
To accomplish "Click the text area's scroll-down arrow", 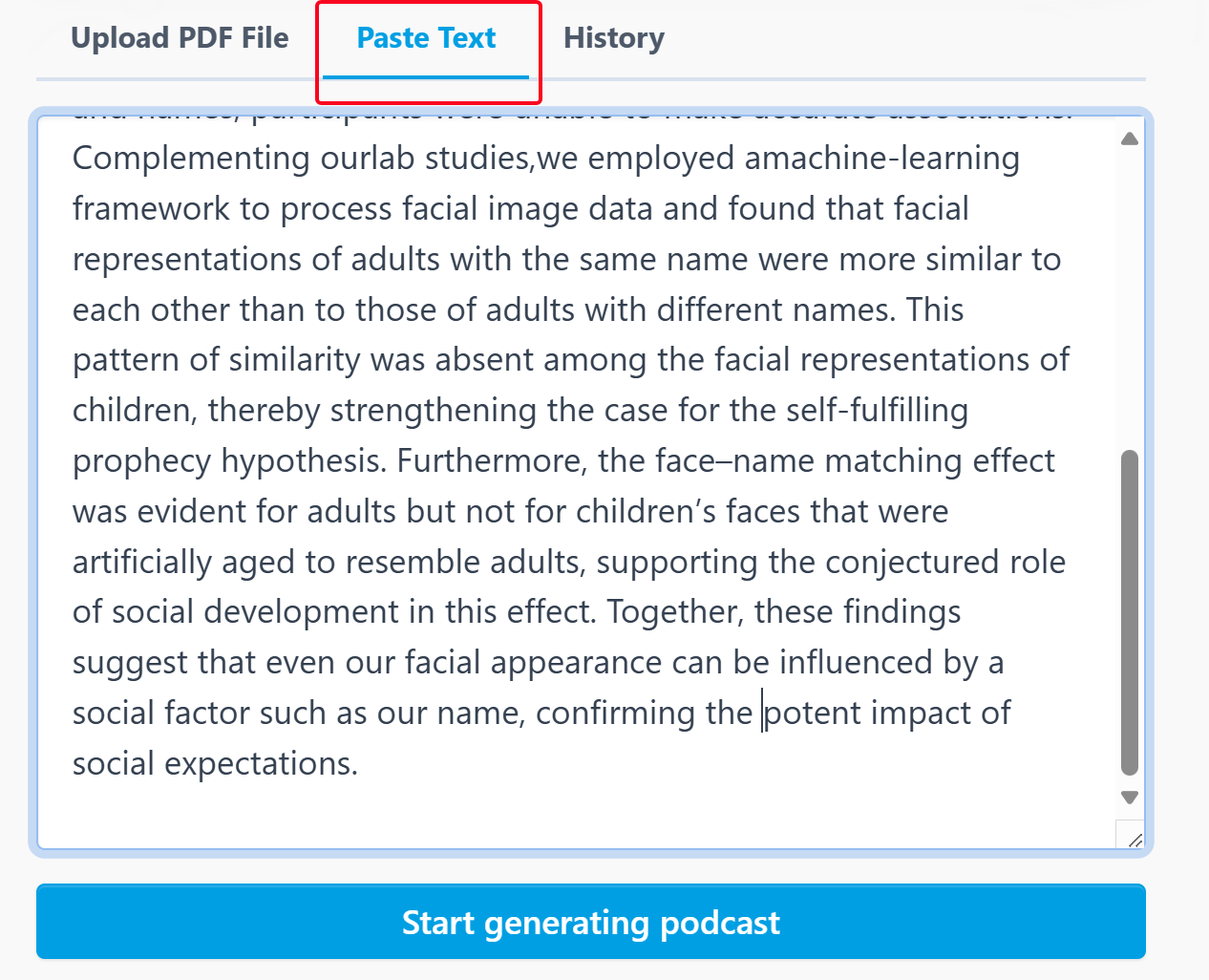I will point(1130,798).
